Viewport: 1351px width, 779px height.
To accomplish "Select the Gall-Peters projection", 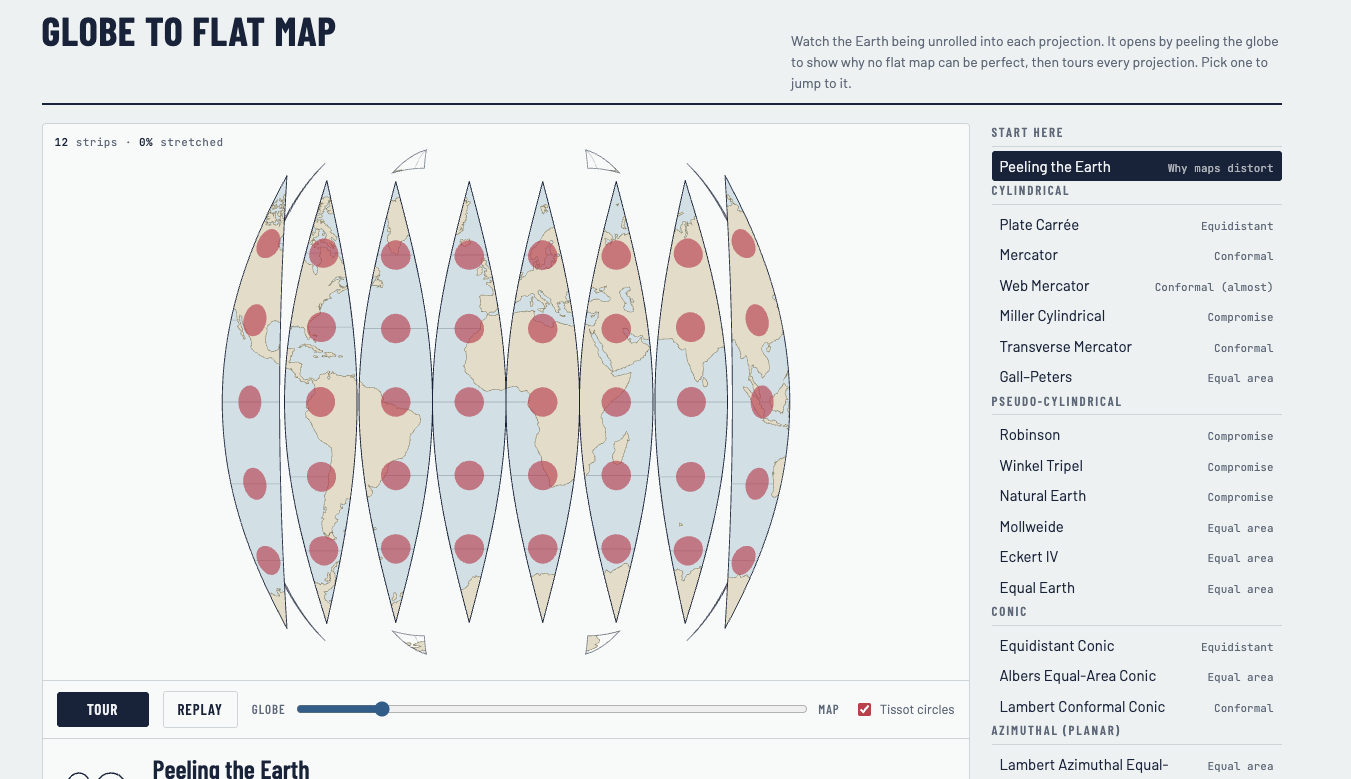I will click(1136, 377).
